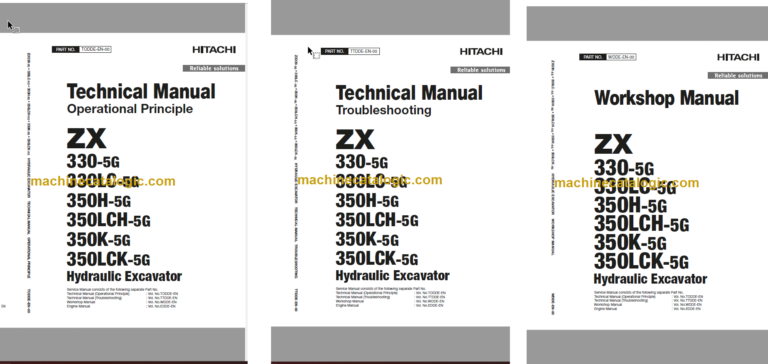The image size is (768, 364).
Task: Click 'Reliable solutions' tag on Troubleshooting cover
Action: tap(480, 70)
